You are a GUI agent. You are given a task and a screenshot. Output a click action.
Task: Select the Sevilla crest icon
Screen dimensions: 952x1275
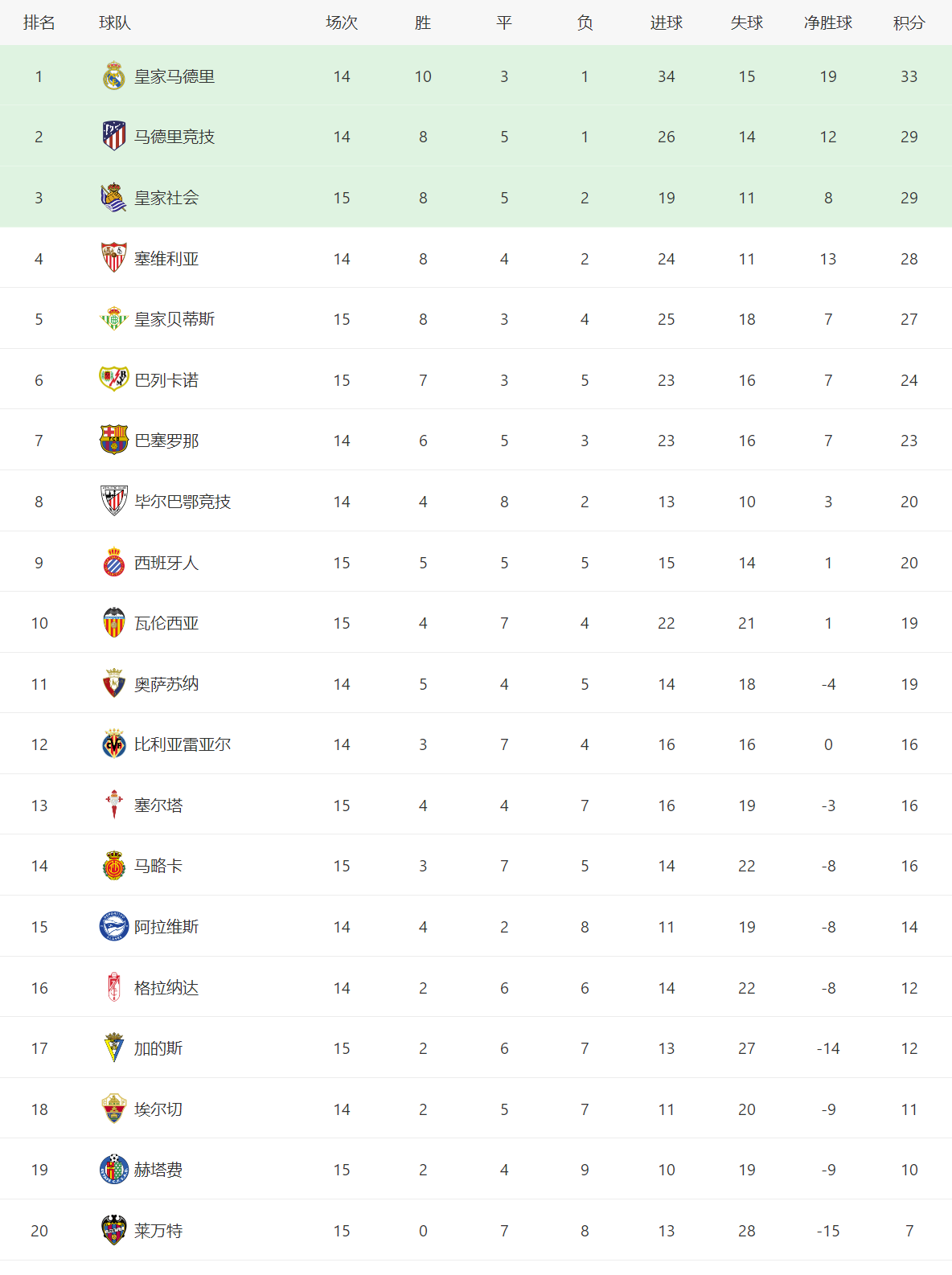(114, 258)
